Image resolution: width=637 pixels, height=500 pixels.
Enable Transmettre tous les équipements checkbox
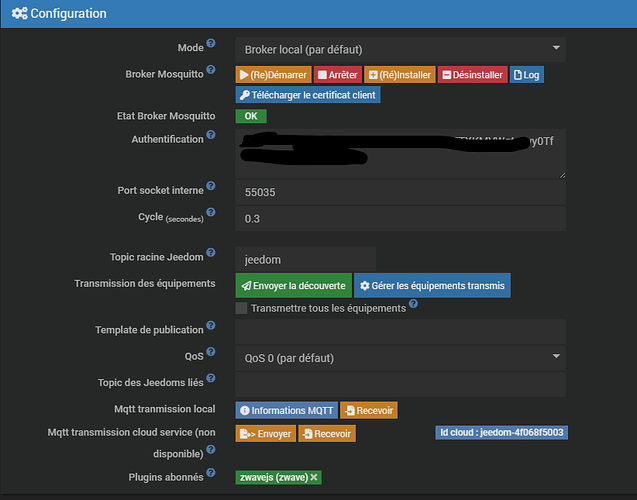pos(241,309)
